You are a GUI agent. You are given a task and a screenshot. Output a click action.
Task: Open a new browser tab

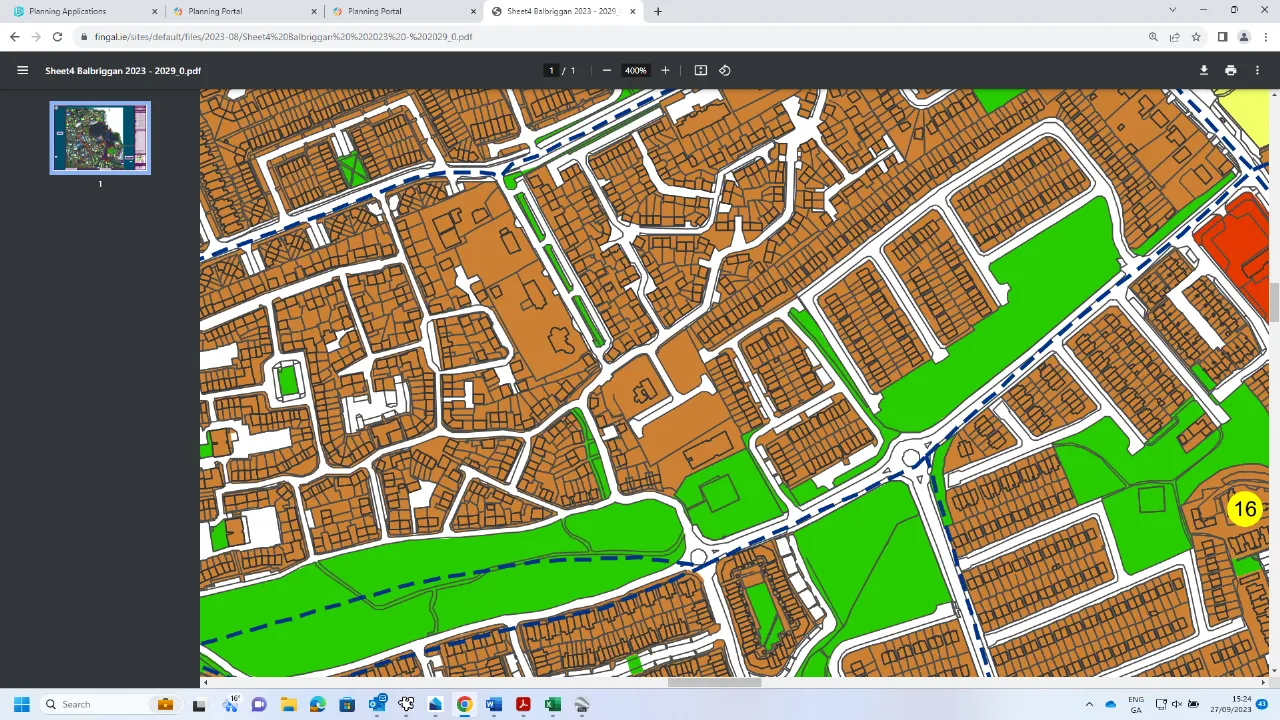[657, 11]
